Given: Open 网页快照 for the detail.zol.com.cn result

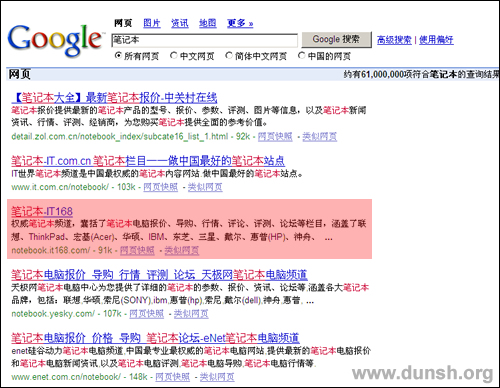Looking at the screenshot, I should click(x=275, y=136).
